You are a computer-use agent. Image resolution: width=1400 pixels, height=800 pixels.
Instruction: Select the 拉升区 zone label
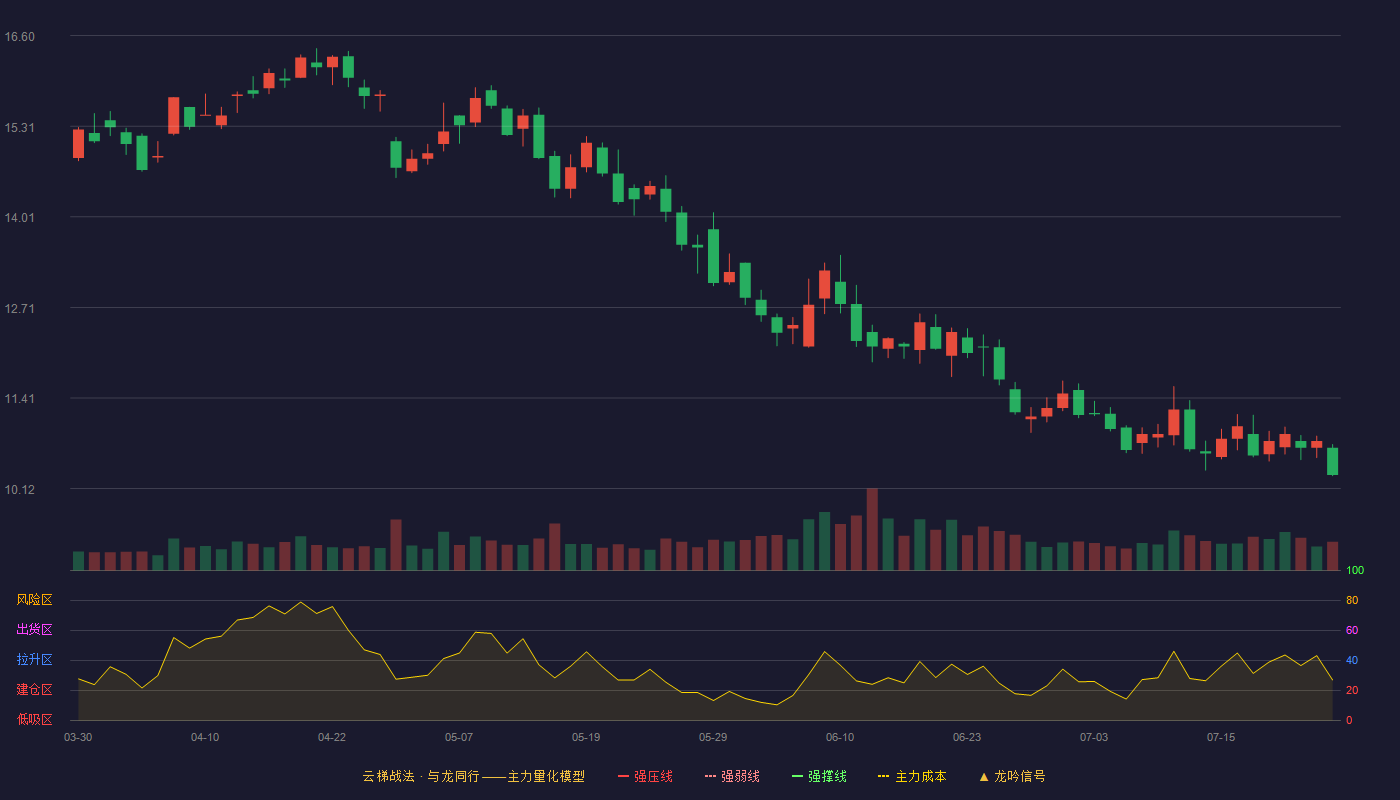34,660
